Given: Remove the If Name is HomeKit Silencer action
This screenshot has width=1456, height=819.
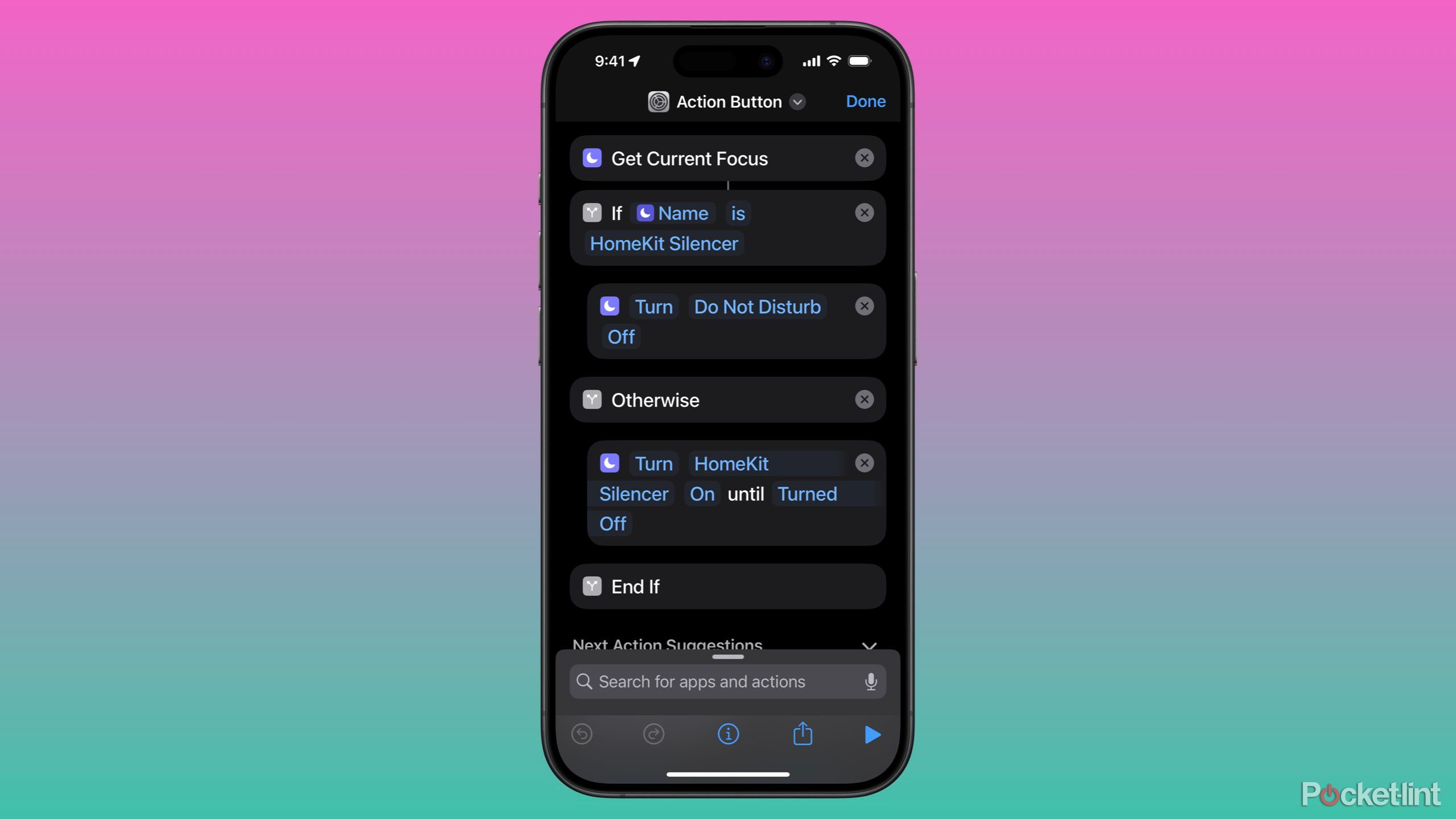Looking at the screenshot, I should coord(864,212).
